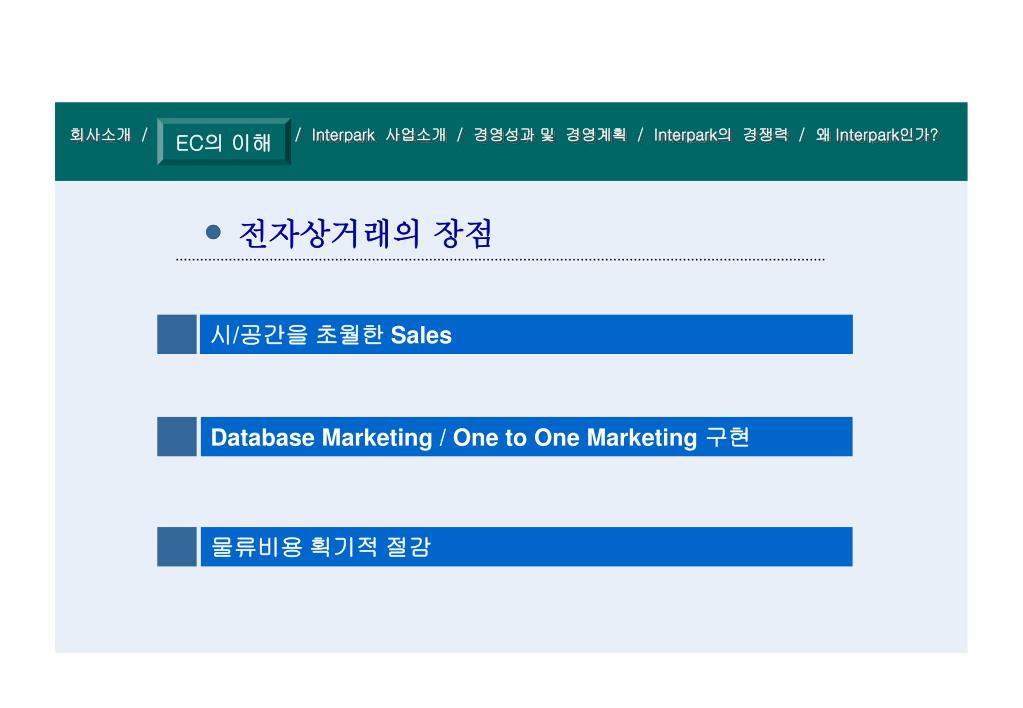
Task: Select the 시/공간을 초월한 Sales bar
Action: tap(526, 334)
